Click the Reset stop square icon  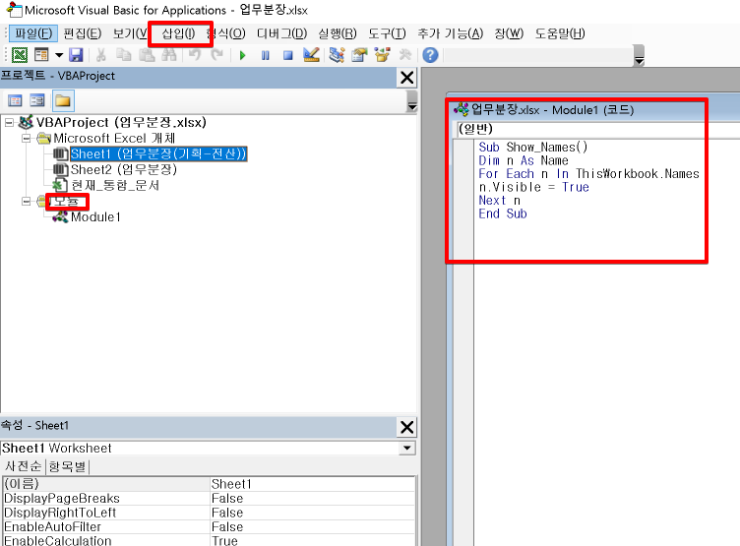coord(288,55)
